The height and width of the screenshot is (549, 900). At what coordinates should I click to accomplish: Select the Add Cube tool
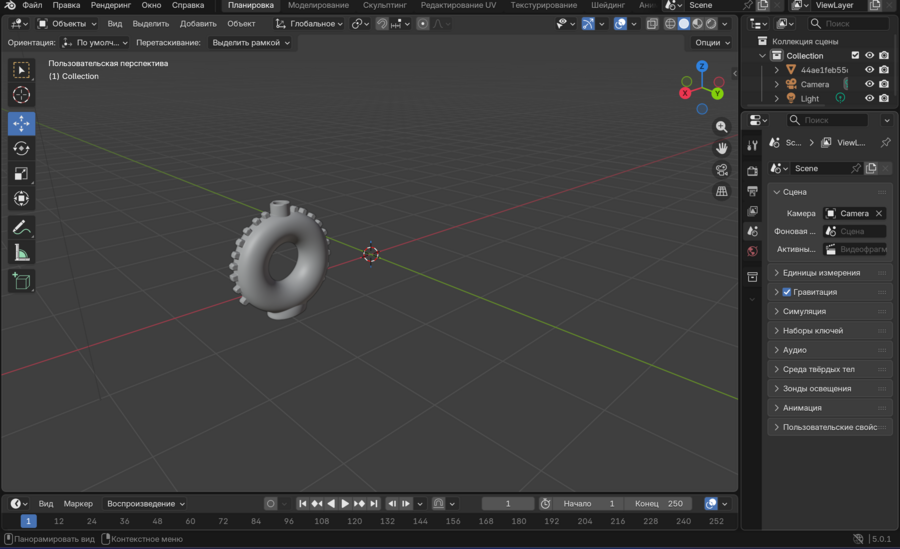click(21, 282)
